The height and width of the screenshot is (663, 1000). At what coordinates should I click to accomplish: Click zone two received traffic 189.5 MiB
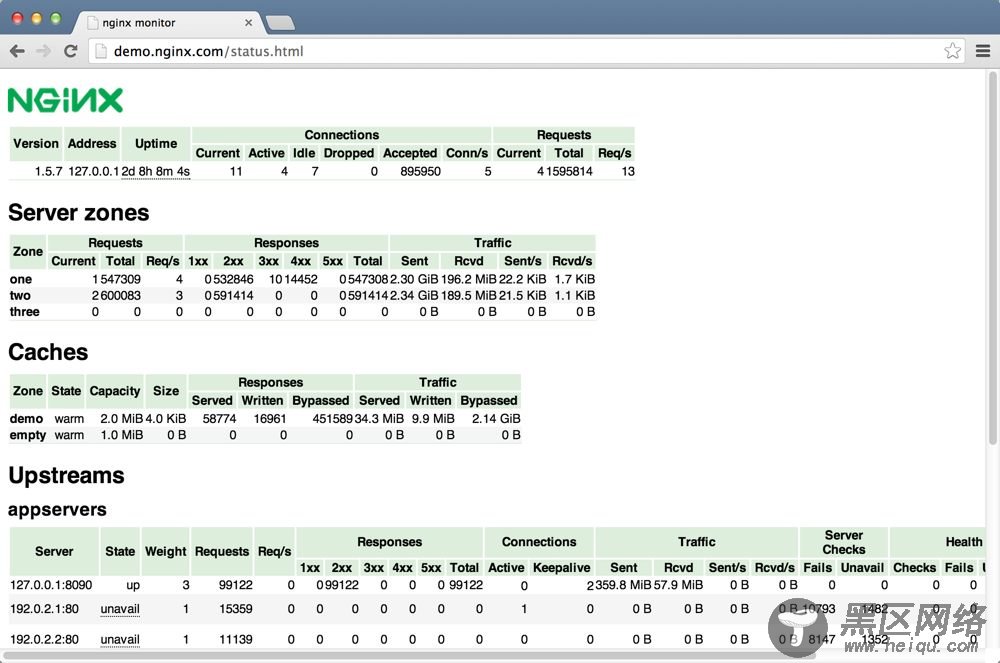point(469,296)
